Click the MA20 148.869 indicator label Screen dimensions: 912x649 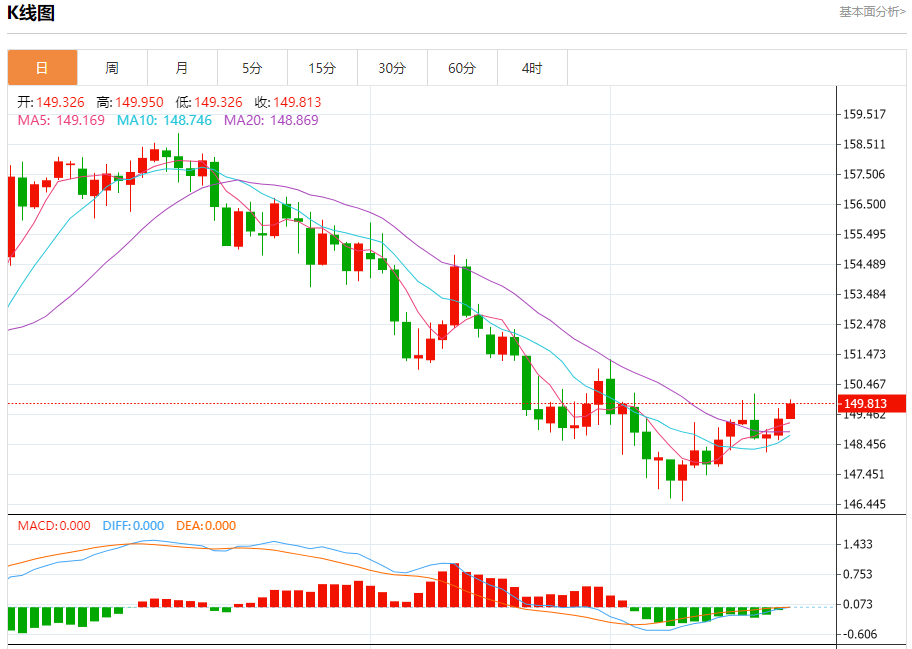(271, 120)
